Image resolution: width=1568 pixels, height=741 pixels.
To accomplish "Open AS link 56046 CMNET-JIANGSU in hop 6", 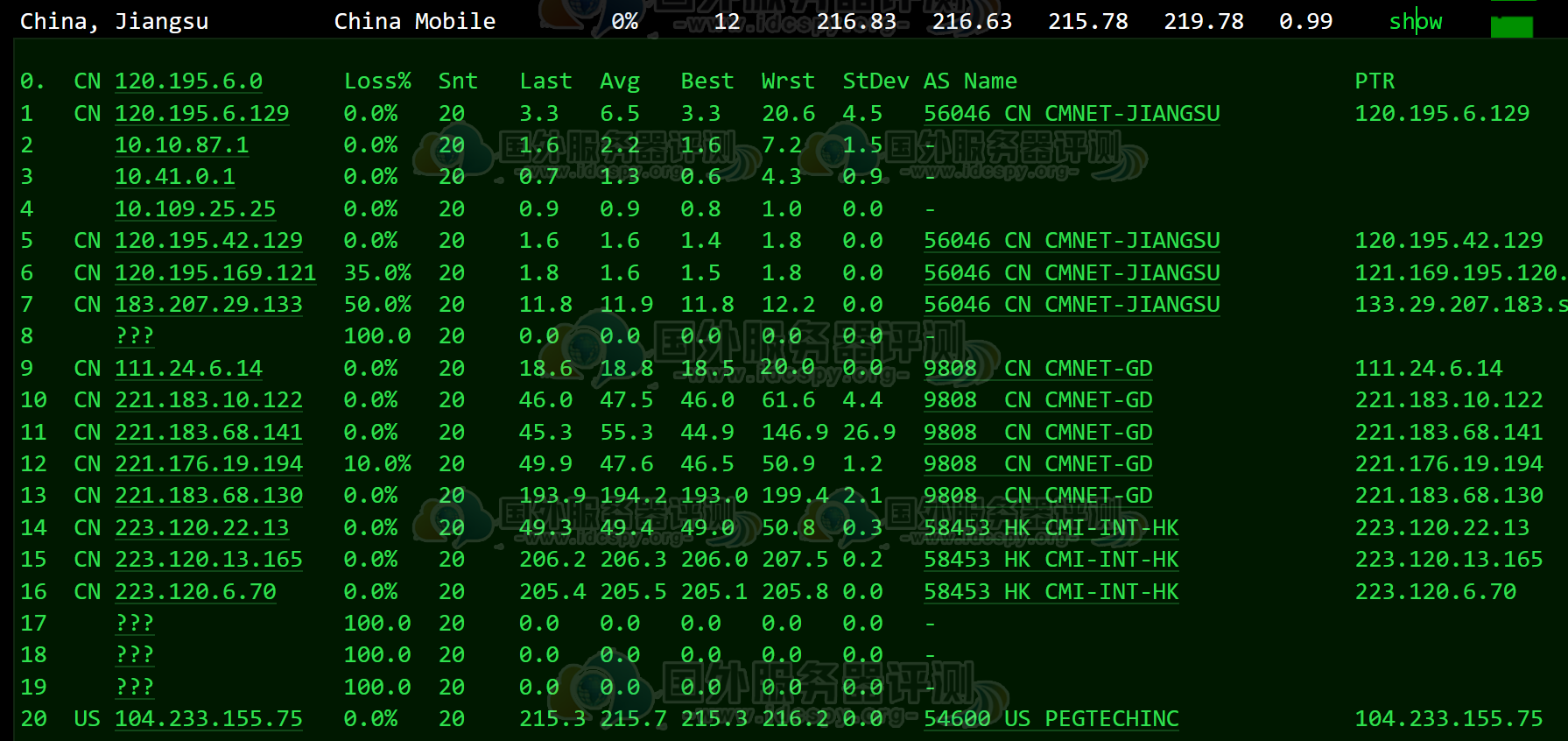I will click(x=1072, y=273).
